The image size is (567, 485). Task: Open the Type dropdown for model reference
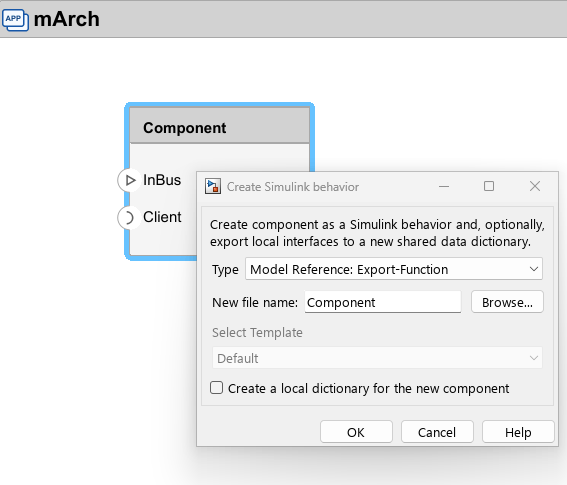pos(394,269)
